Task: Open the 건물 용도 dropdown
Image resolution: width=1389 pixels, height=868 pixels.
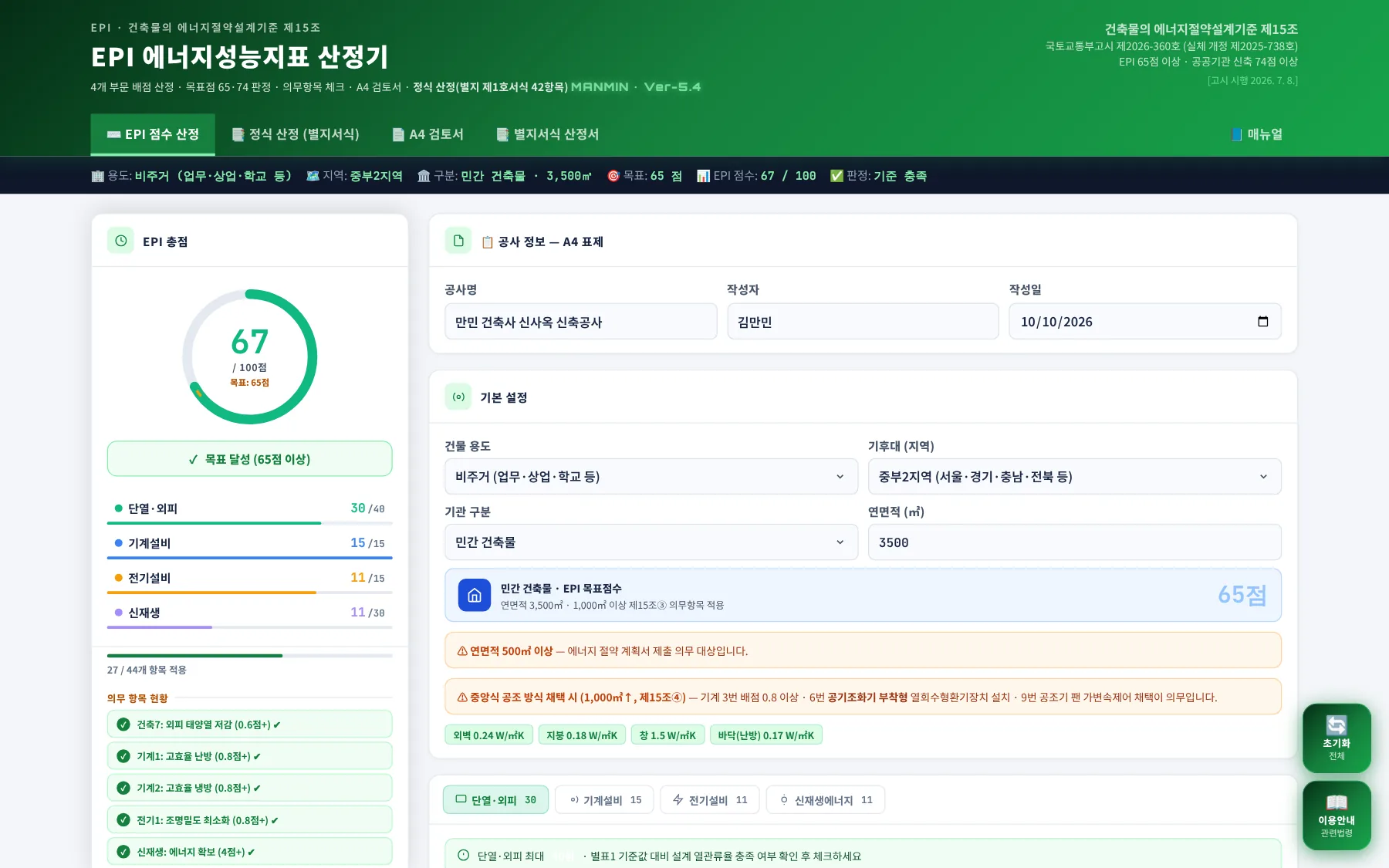Action: 651,477
